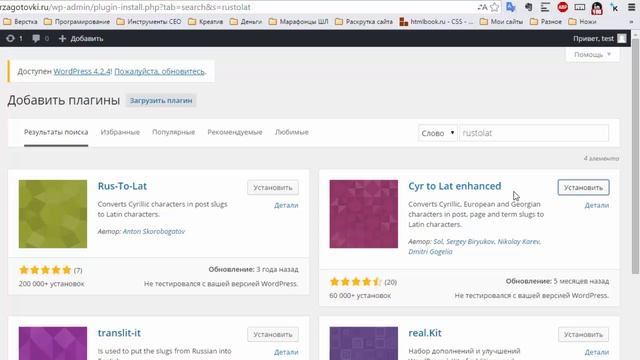
Task: Open the WordPress 4.2.4 link
Action: click(82, 71)
